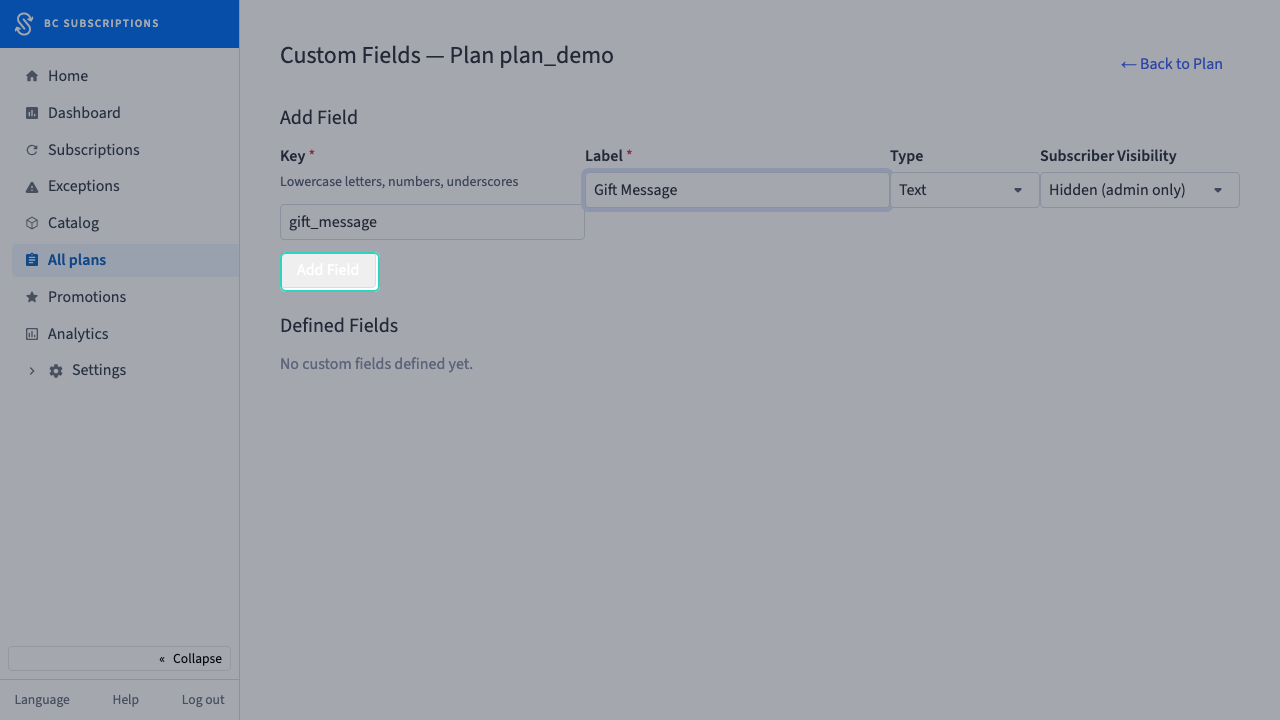The height and width of the screenshot is (720, 1280).
Task: Open the Type dropdown
Action: pyautogui.click(x=964, y=190)
